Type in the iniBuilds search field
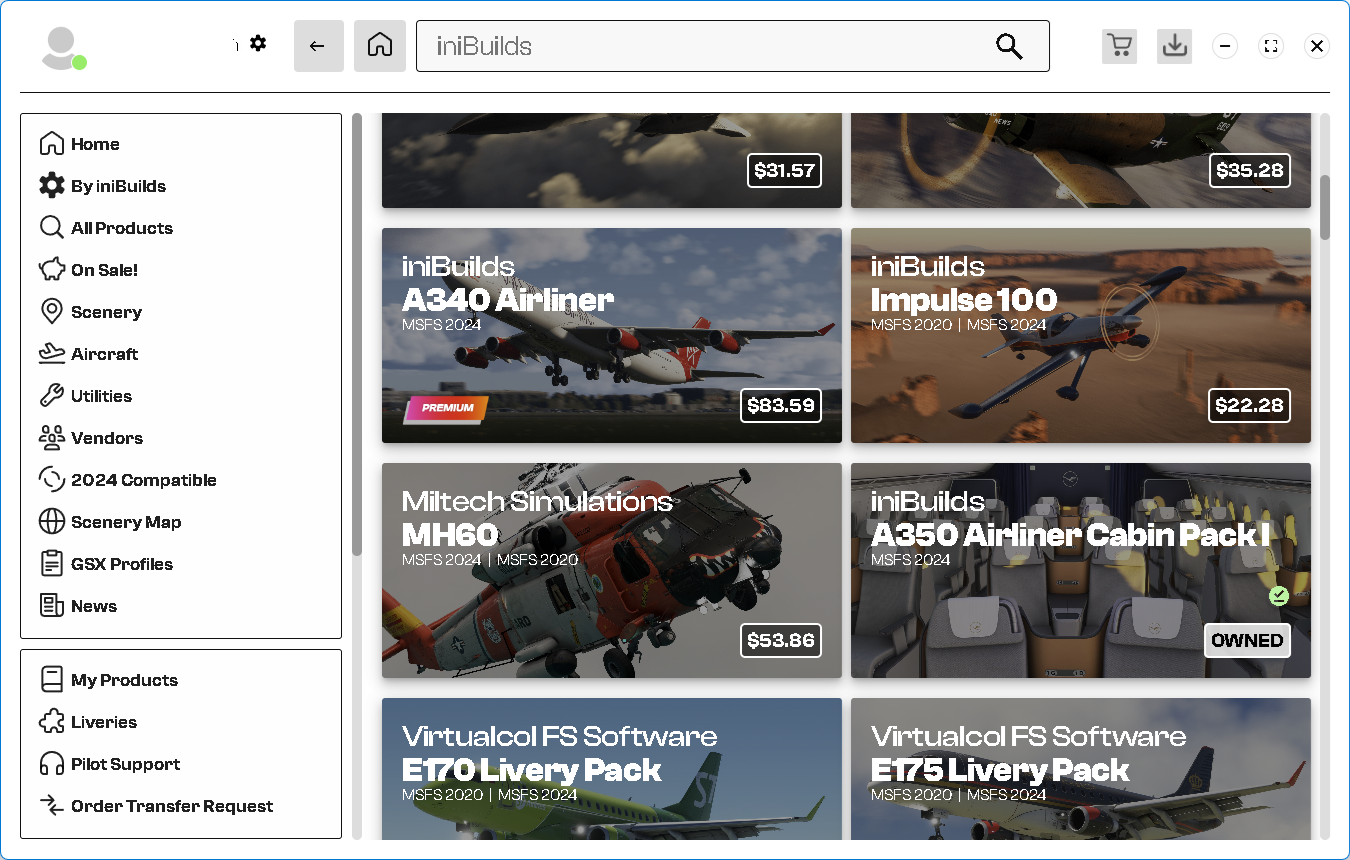This screenshot has height=860, width=1350. click(x=700, y=46)
